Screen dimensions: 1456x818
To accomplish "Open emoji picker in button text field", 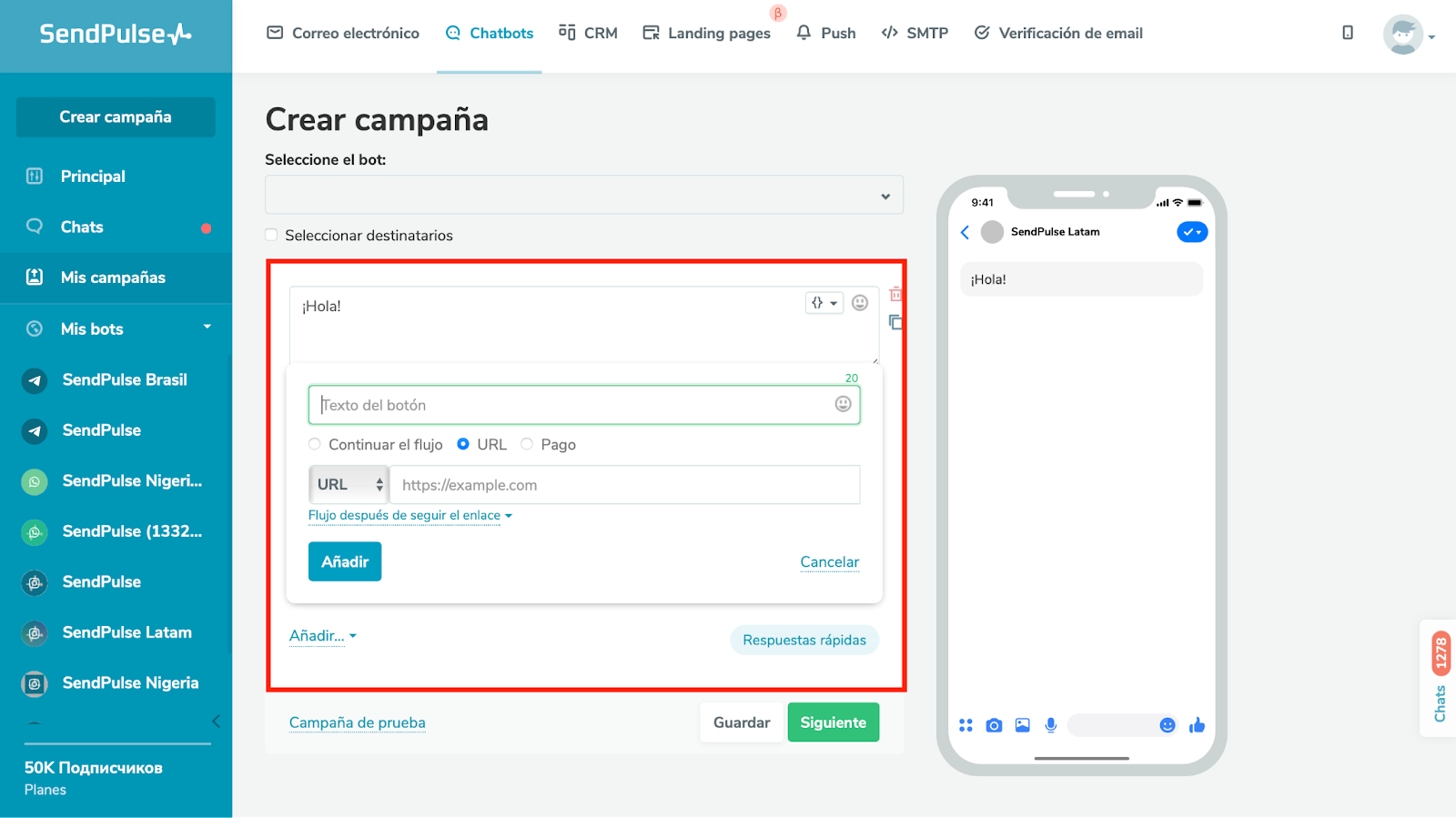I will (x=844, y=404).
